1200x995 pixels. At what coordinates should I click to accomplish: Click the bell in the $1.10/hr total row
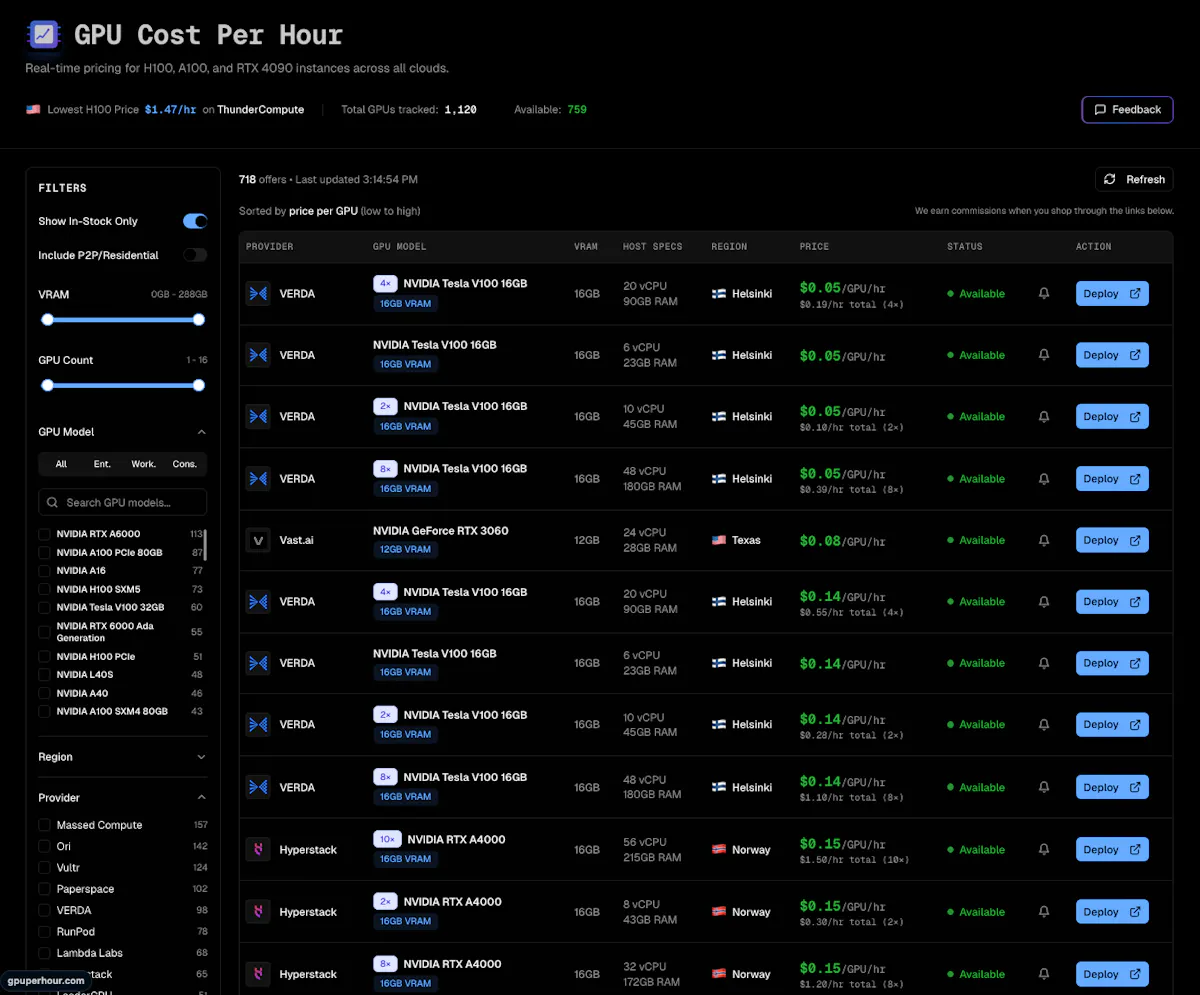(x=1044, y=788)
